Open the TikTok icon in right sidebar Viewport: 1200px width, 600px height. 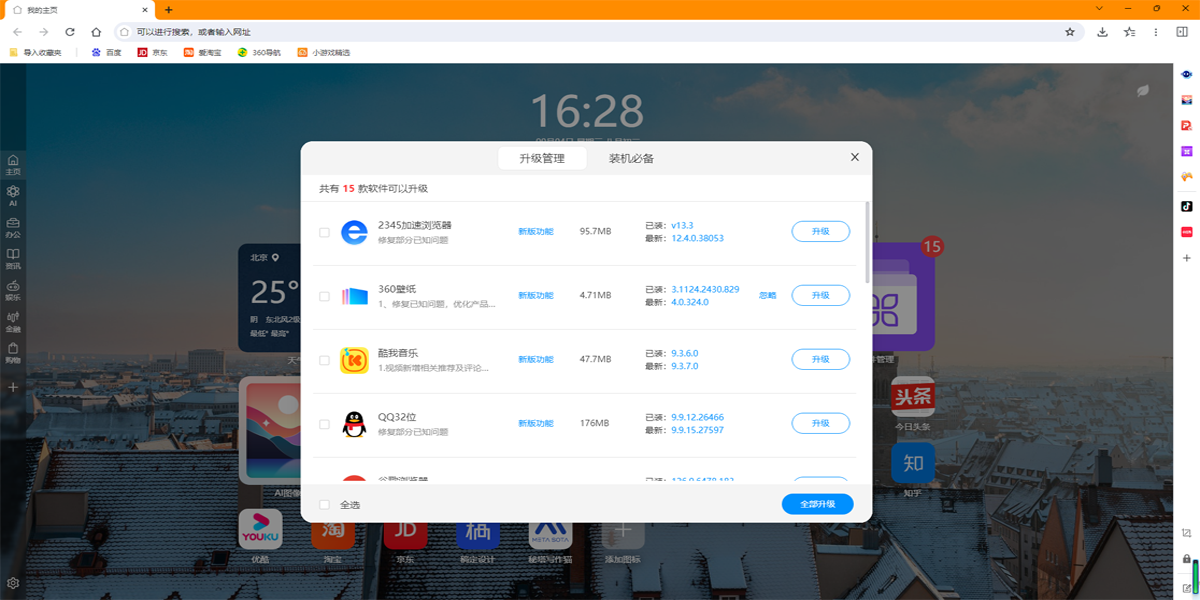pos(1187,206)
